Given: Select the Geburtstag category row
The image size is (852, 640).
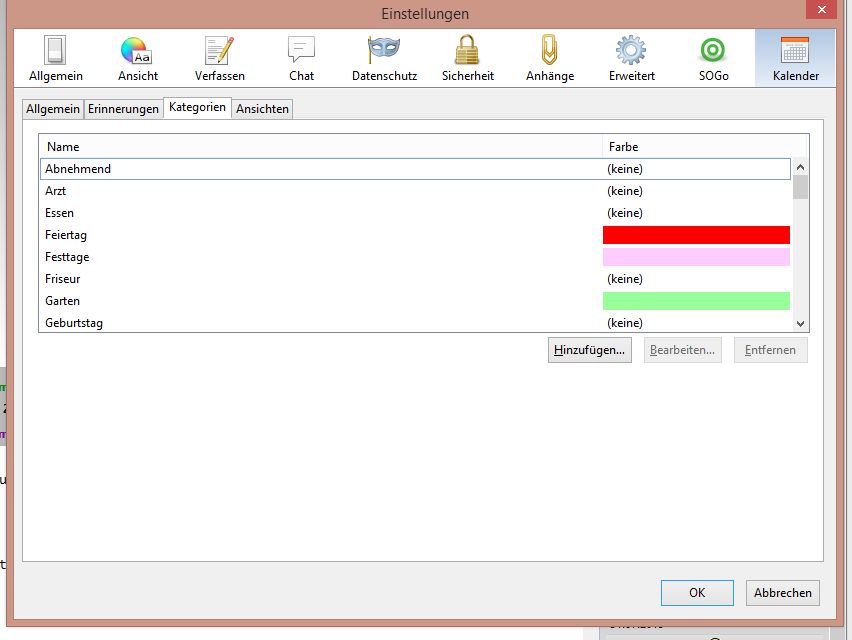Looking at the screenshot, I should click(416, 323).
